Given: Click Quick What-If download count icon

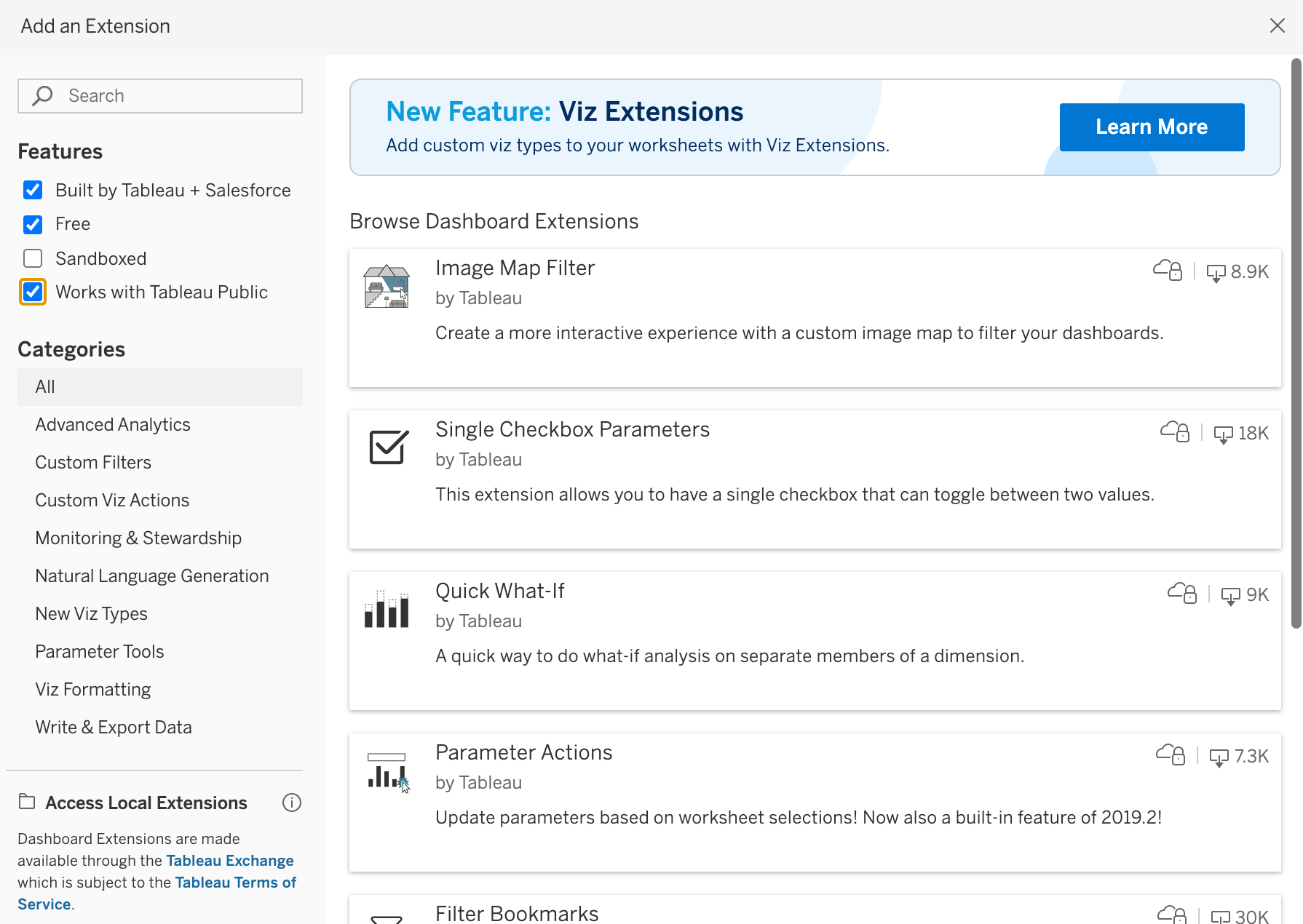Looking at the screenshot, I should tap(1230, 596).
